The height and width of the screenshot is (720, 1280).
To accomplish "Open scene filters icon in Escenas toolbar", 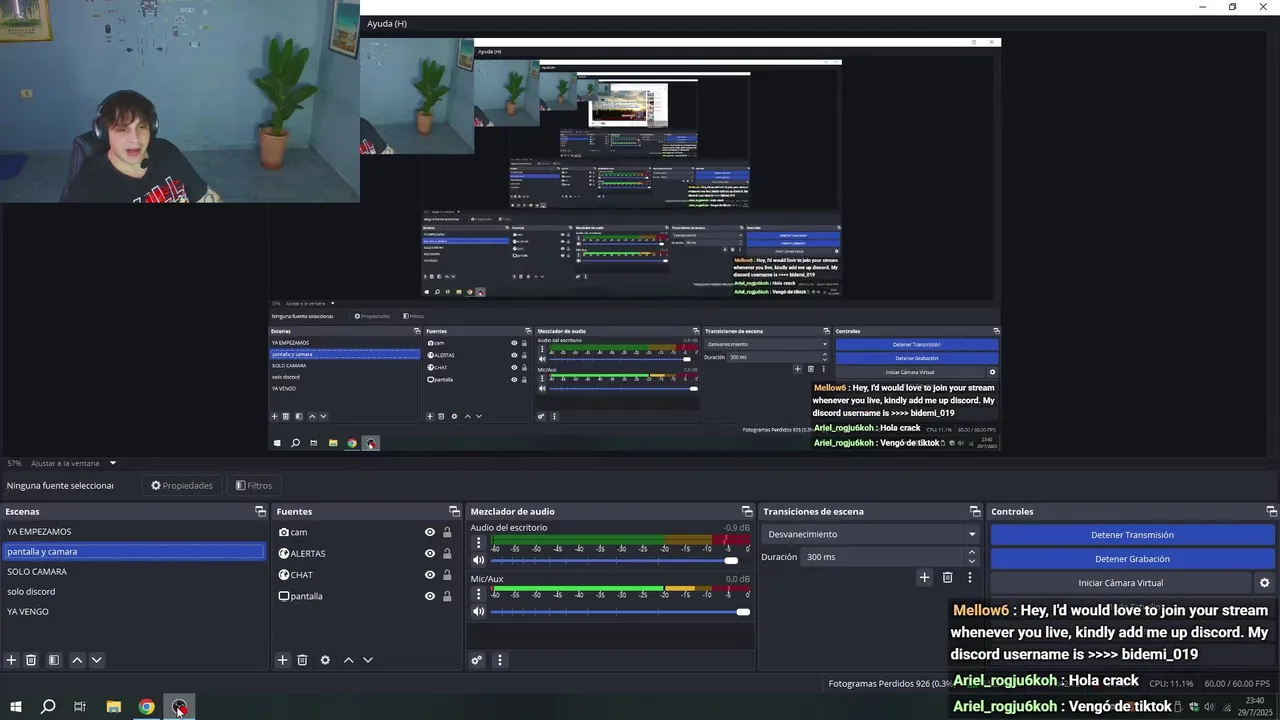I will tap(54, 660).
